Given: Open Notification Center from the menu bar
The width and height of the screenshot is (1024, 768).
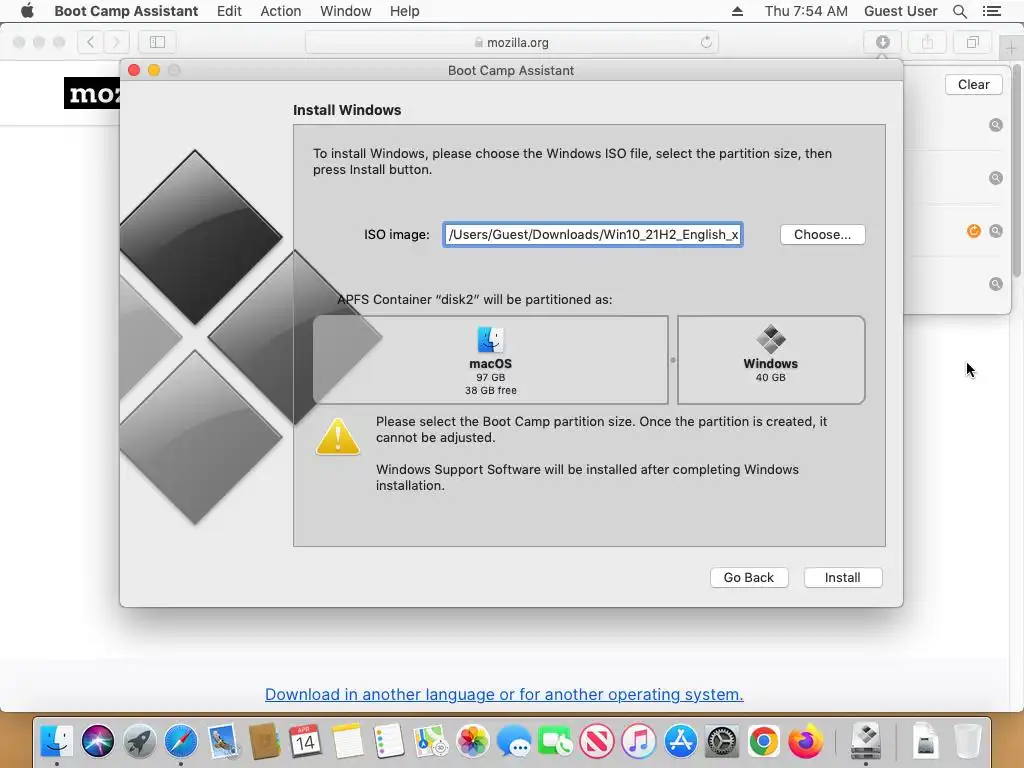Looking at the screenshot, I should [991, 11].
